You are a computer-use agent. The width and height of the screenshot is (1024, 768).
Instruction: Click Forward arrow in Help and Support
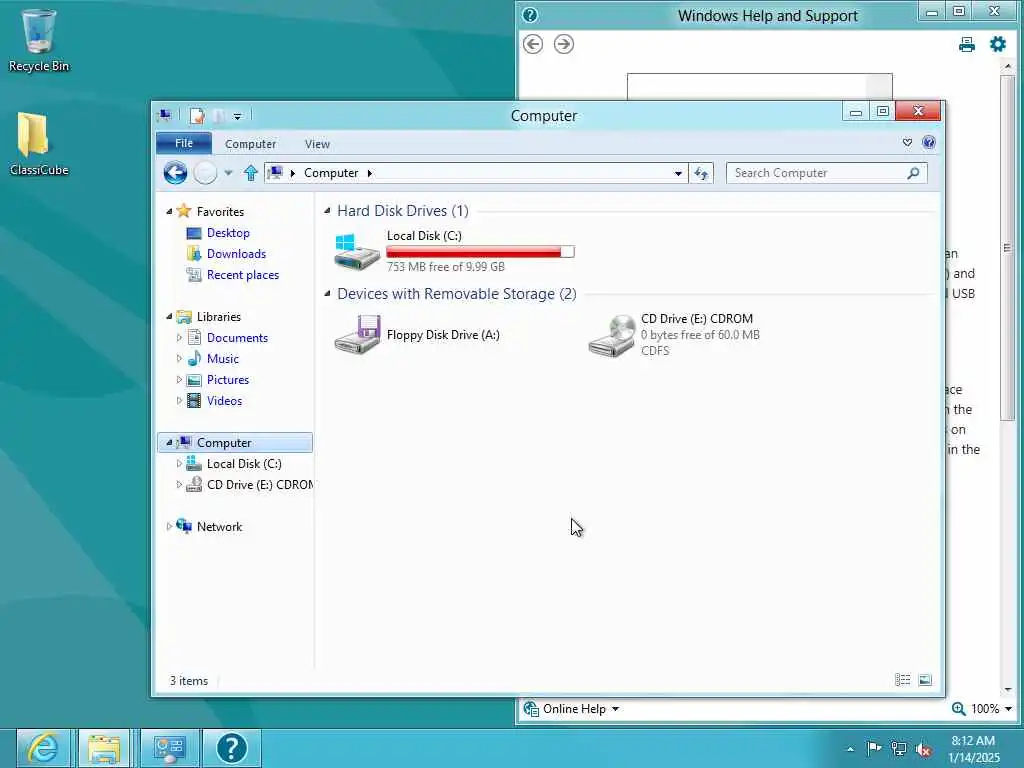(564, 44)
